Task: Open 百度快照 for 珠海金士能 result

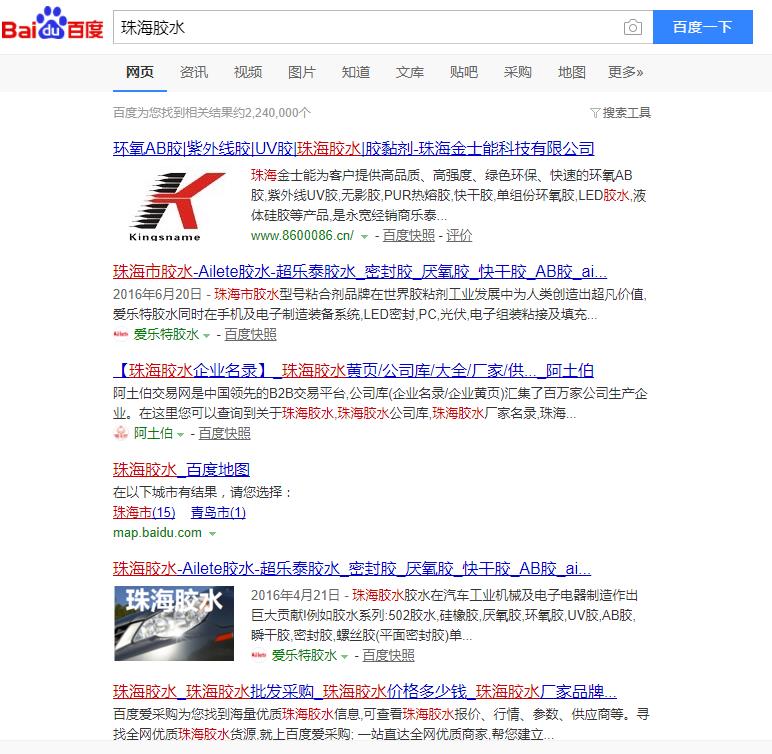Action: coord(409,235)
